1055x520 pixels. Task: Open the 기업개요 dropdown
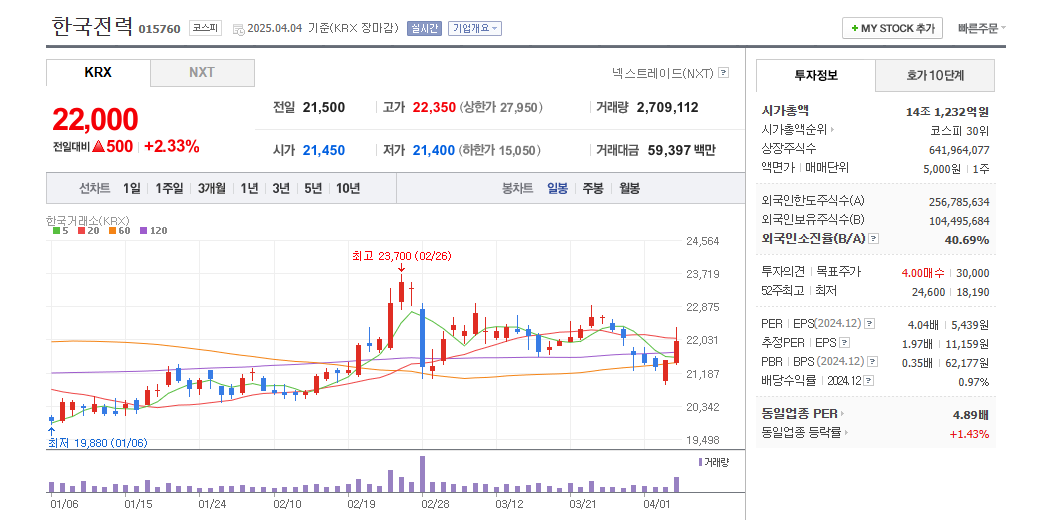(x=474, y=28)
